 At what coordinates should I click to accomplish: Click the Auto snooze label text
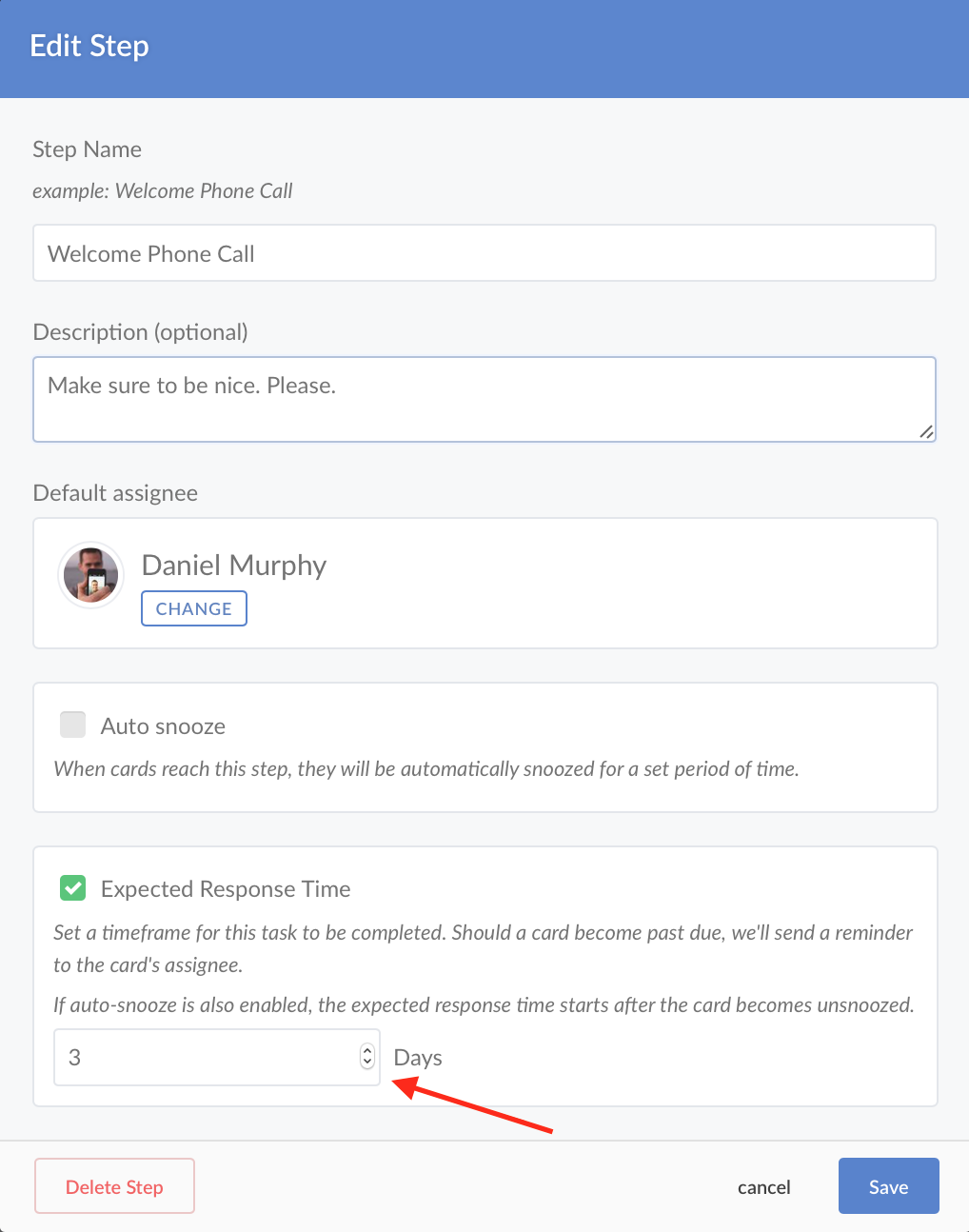(x=163, y=726)
